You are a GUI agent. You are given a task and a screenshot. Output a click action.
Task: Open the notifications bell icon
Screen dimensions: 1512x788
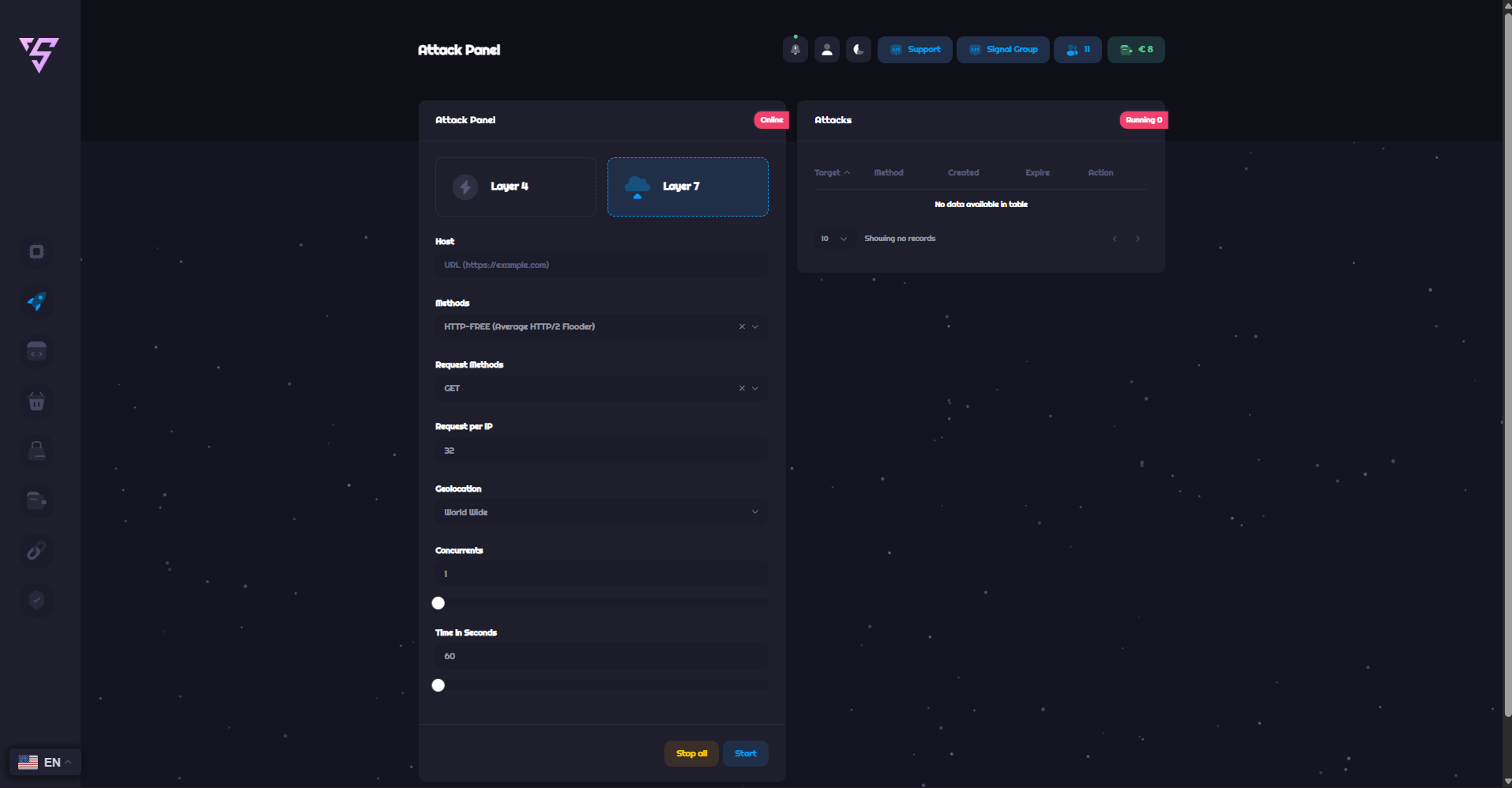795,50
